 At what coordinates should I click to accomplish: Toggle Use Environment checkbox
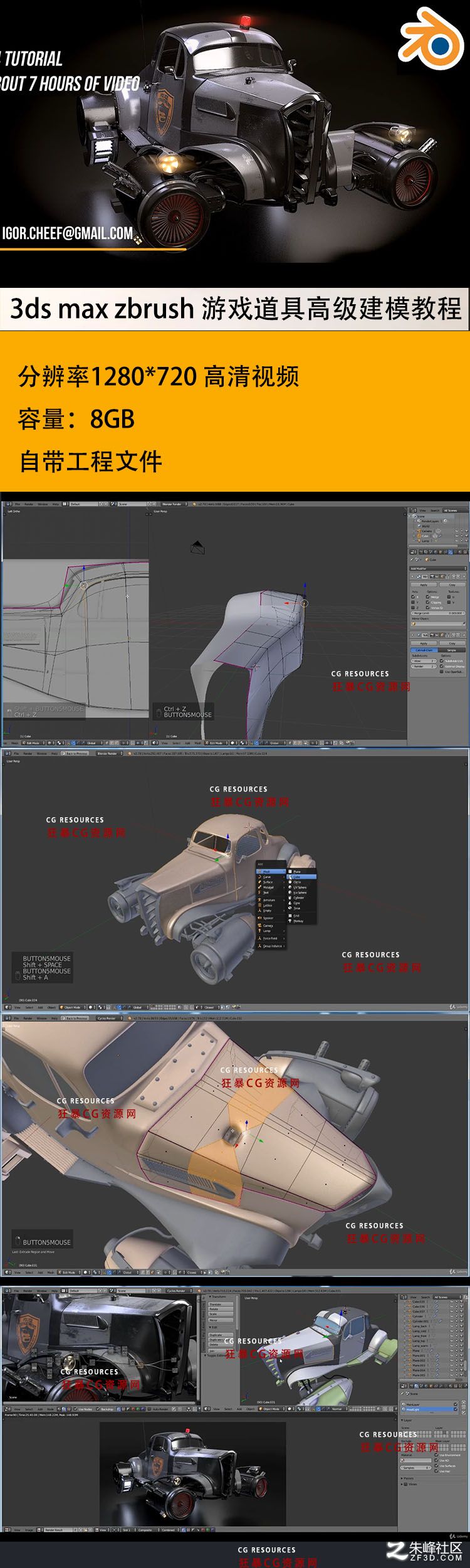click(436, 1455)
